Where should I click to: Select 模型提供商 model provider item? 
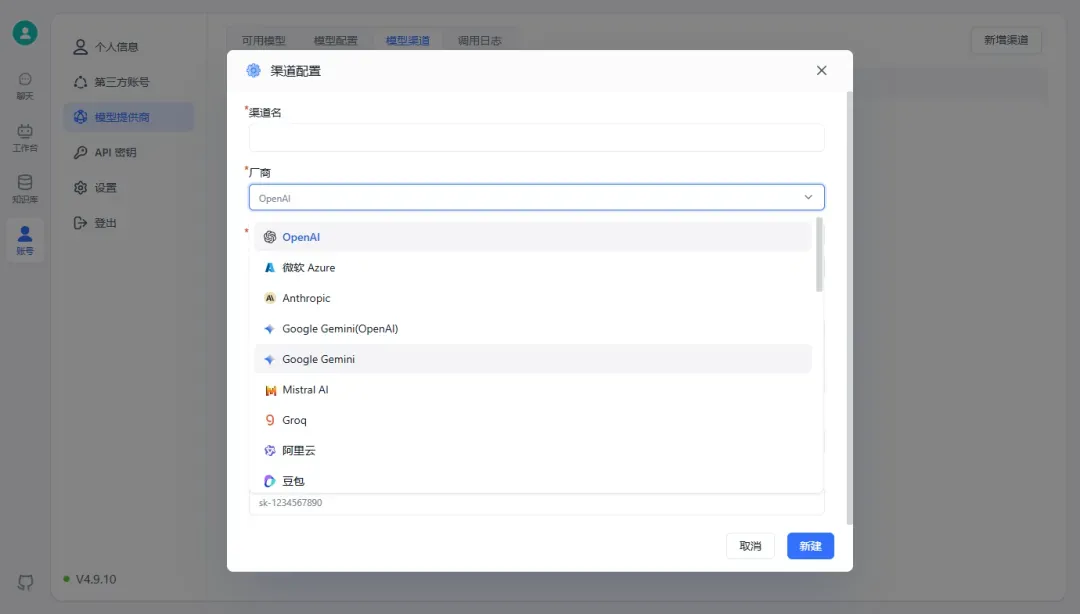pyautogui.click(x=128, y=117)
